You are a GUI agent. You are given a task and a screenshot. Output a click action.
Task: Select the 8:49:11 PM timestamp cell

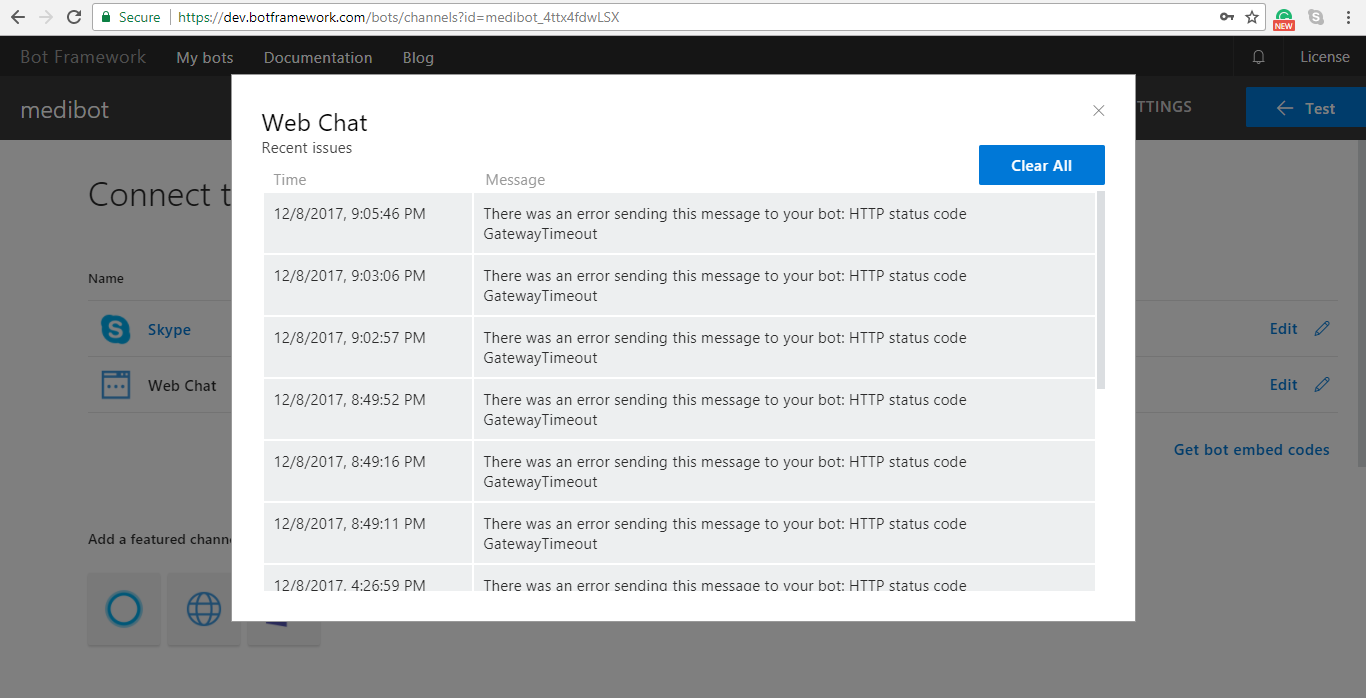(368, 533)
